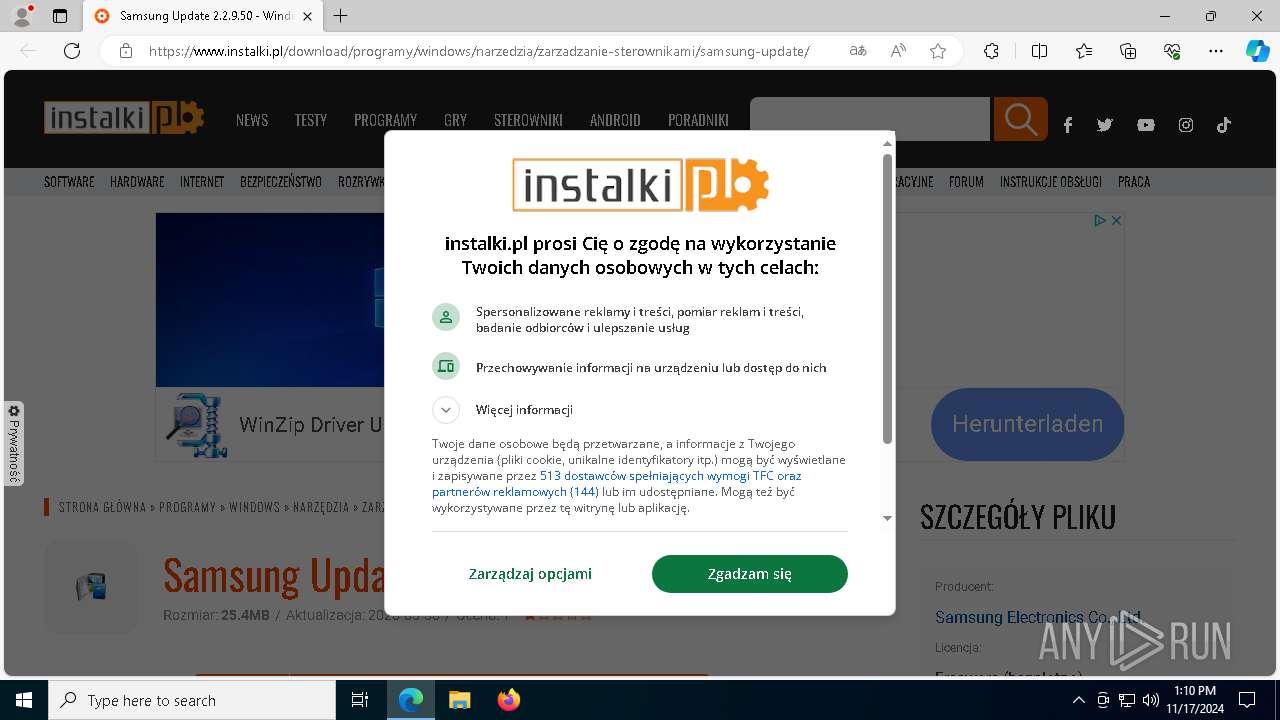Open ANDROID menu item
1280x720 pixels.
click(615, 120)
